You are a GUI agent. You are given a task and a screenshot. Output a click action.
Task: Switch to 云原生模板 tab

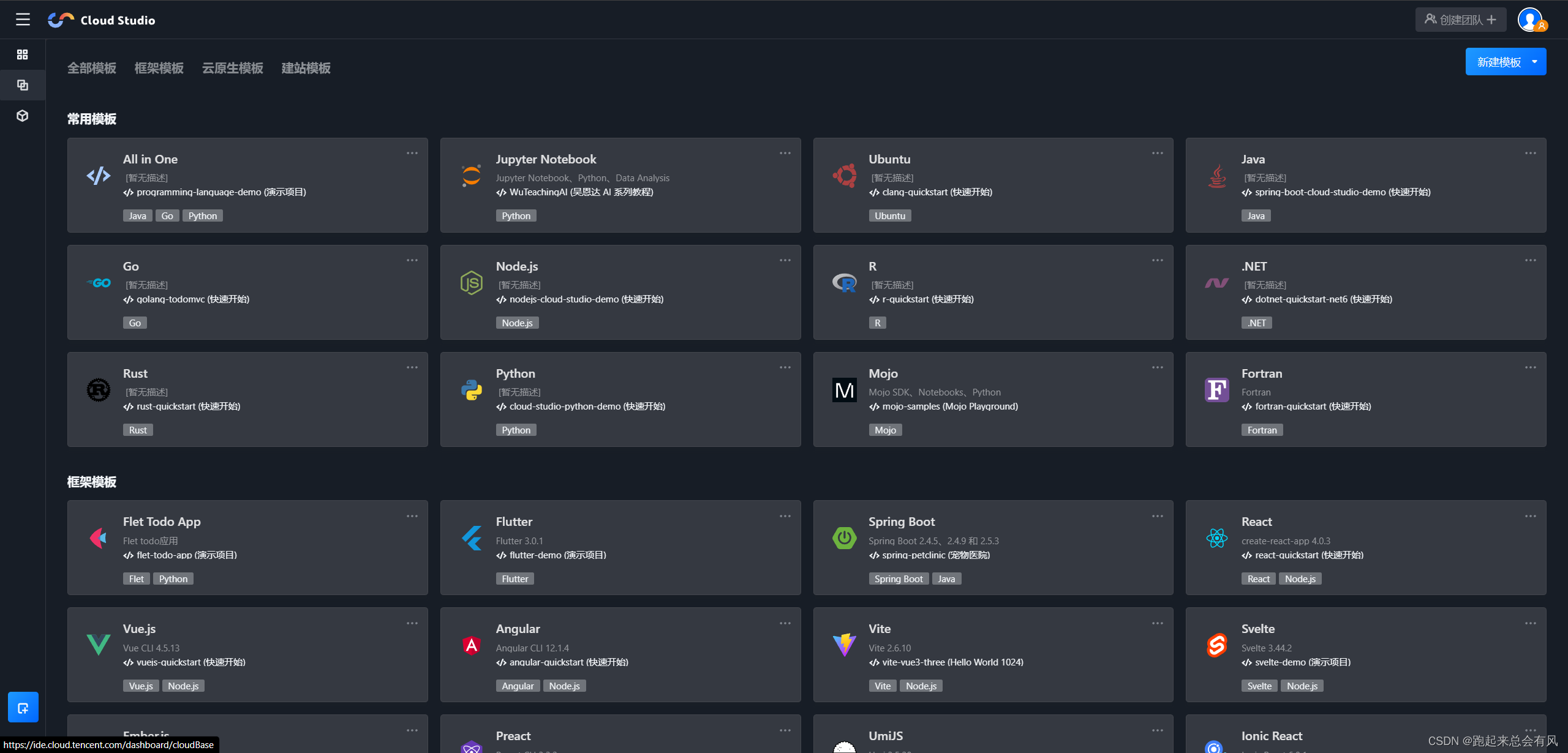coord(232,68)
